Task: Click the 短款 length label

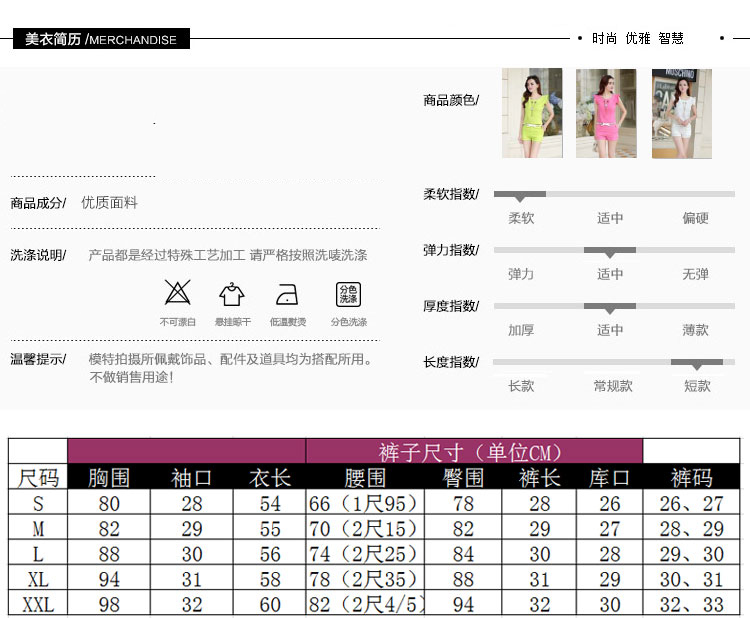Action: pos(697,386)
